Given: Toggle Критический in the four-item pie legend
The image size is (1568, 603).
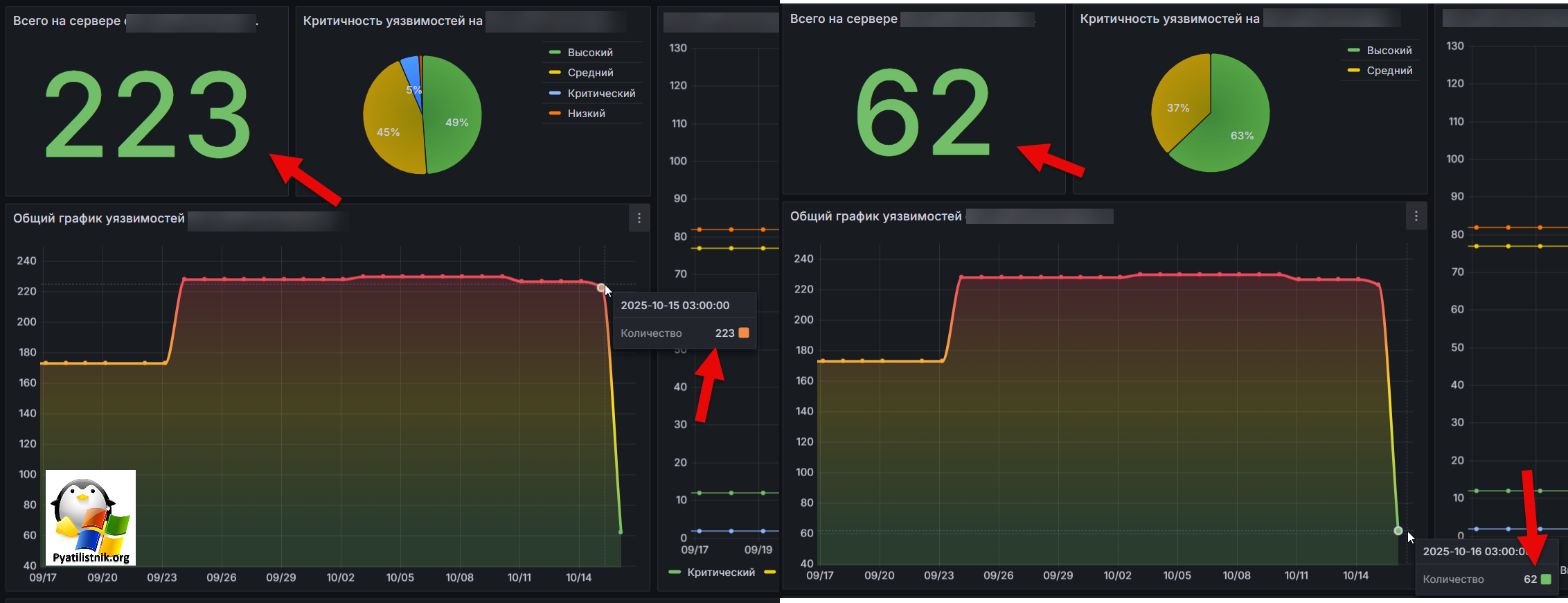Looking at the screenshot, I should tap(600, 94).
